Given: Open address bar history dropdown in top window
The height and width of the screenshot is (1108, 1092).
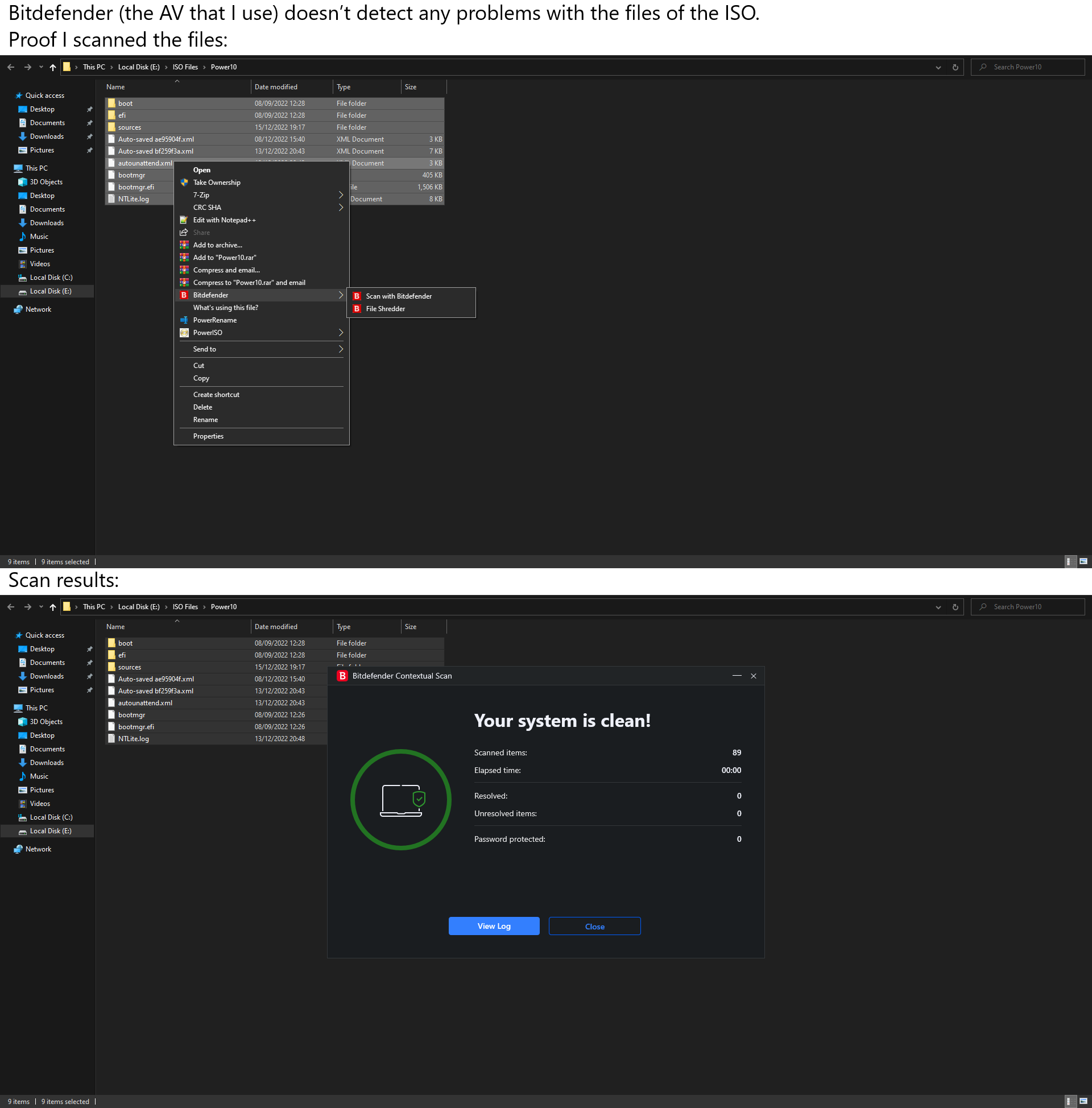Looking at the screenshot, I should (x=938, y=67).
